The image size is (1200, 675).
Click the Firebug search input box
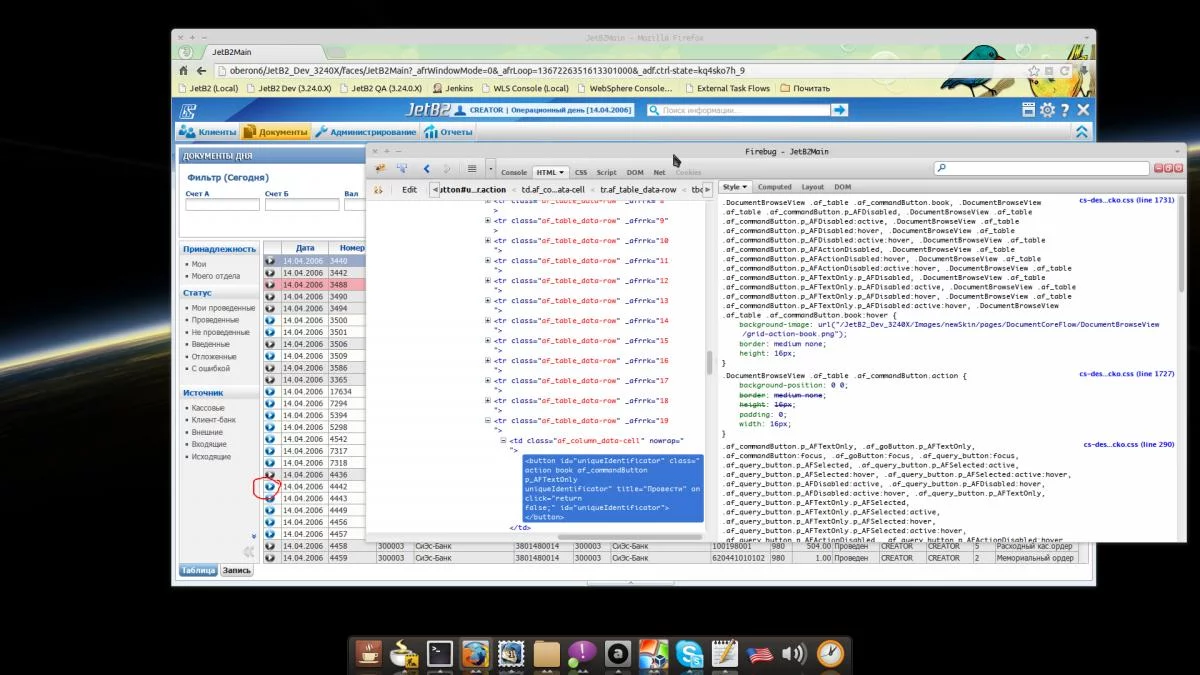coord(1043,169)
